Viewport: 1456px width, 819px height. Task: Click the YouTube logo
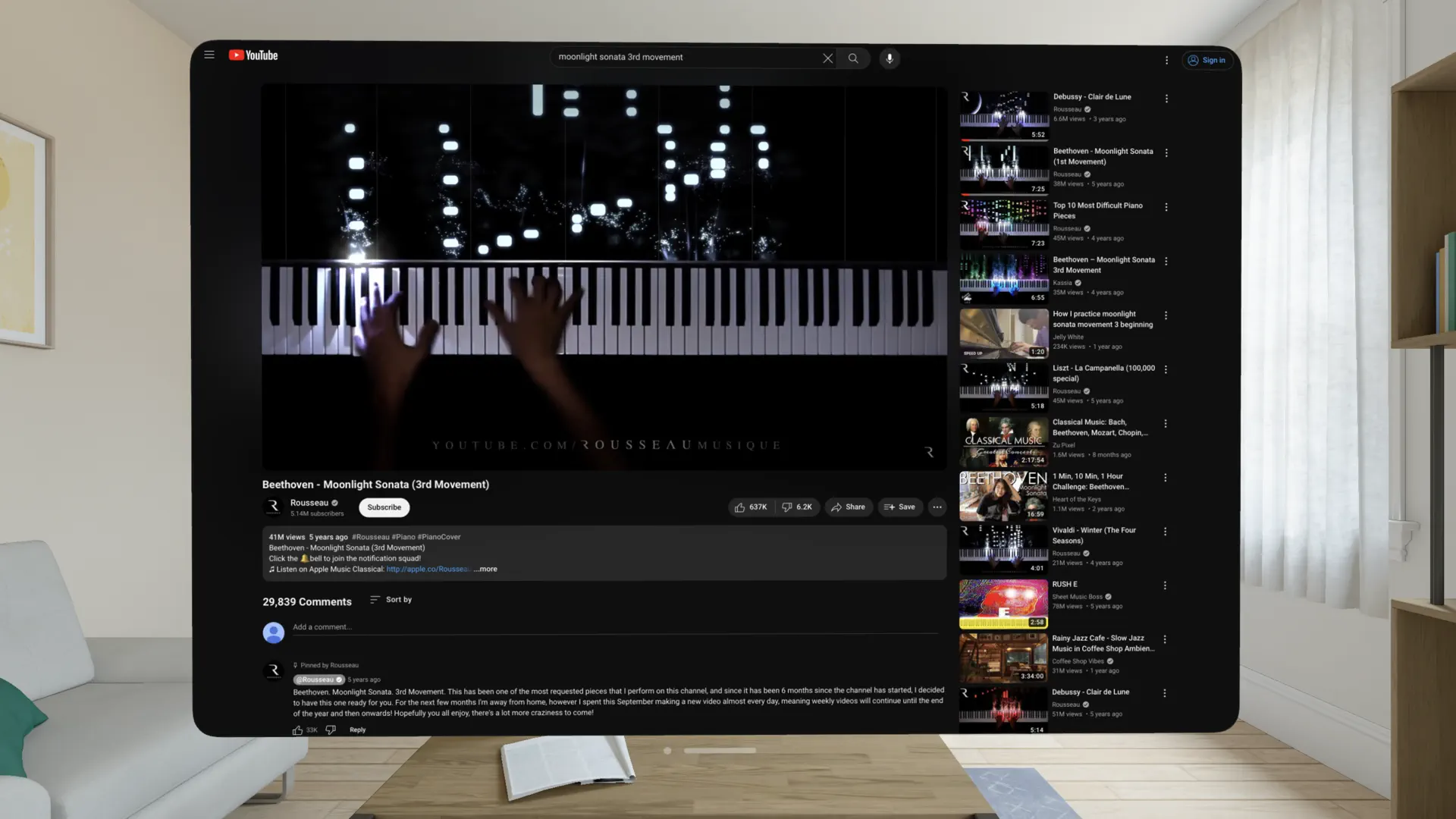253,55
